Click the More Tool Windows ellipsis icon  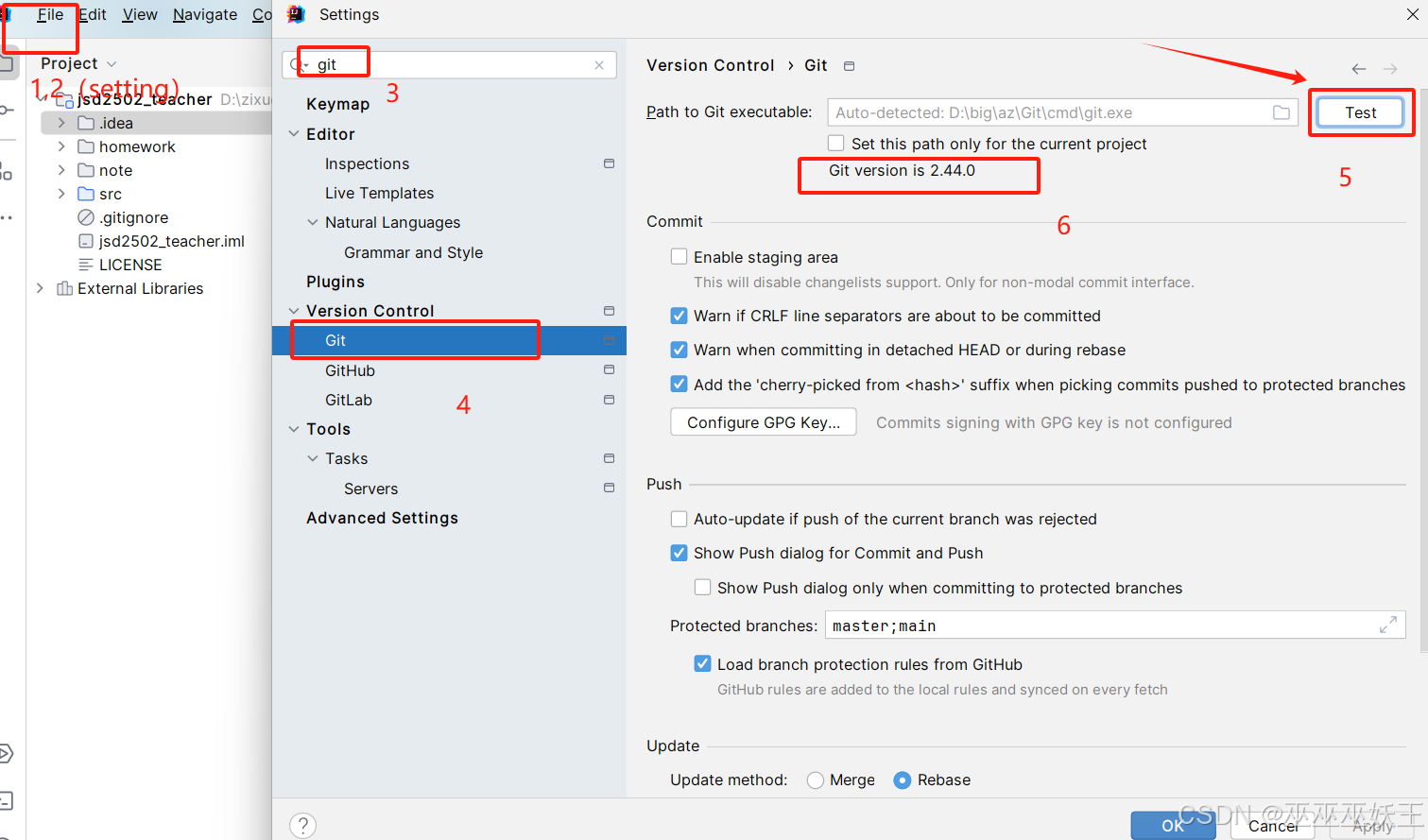7,217
